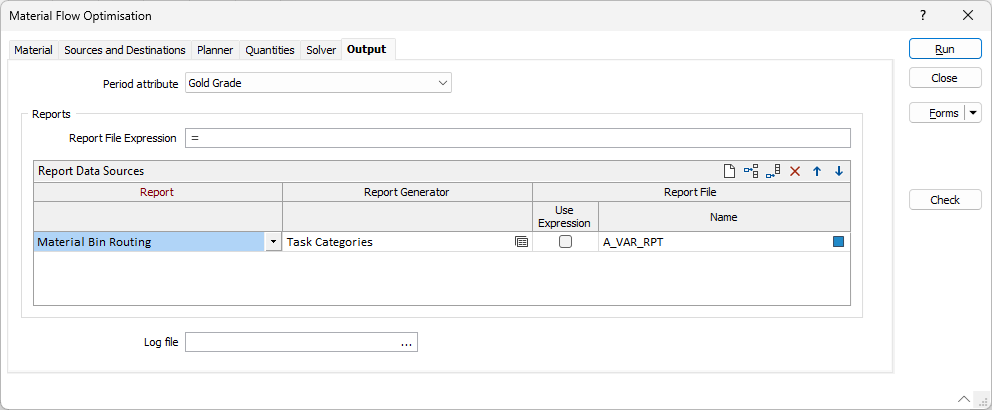Image resolution: width=992 pixels, height=410 pixels.
Task: Click the insert row above icon
Action: (x=751, y=171)
